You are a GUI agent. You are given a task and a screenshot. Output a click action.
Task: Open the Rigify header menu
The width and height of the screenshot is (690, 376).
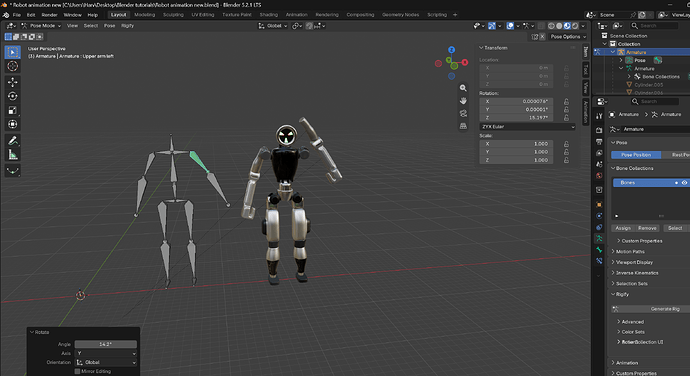click(128, 26)
